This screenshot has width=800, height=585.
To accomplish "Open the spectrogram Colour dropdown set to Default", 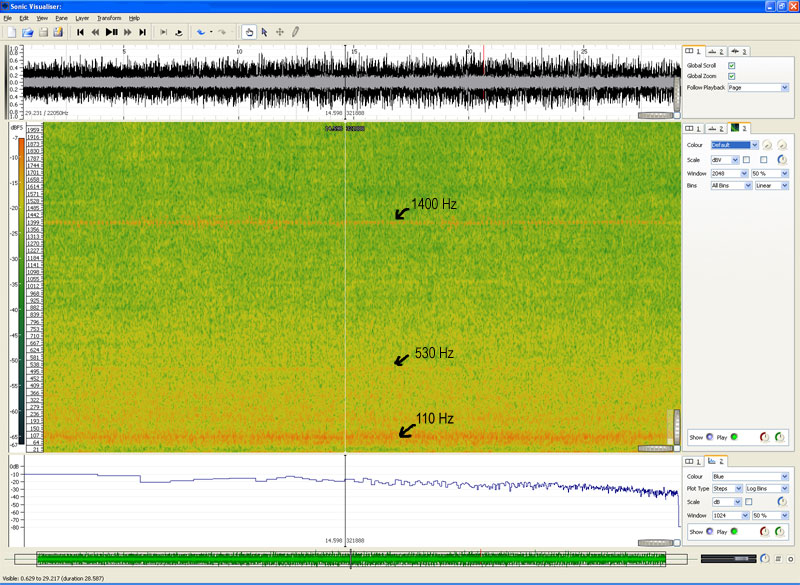I will pyautogui.click(x=735, y=145).
